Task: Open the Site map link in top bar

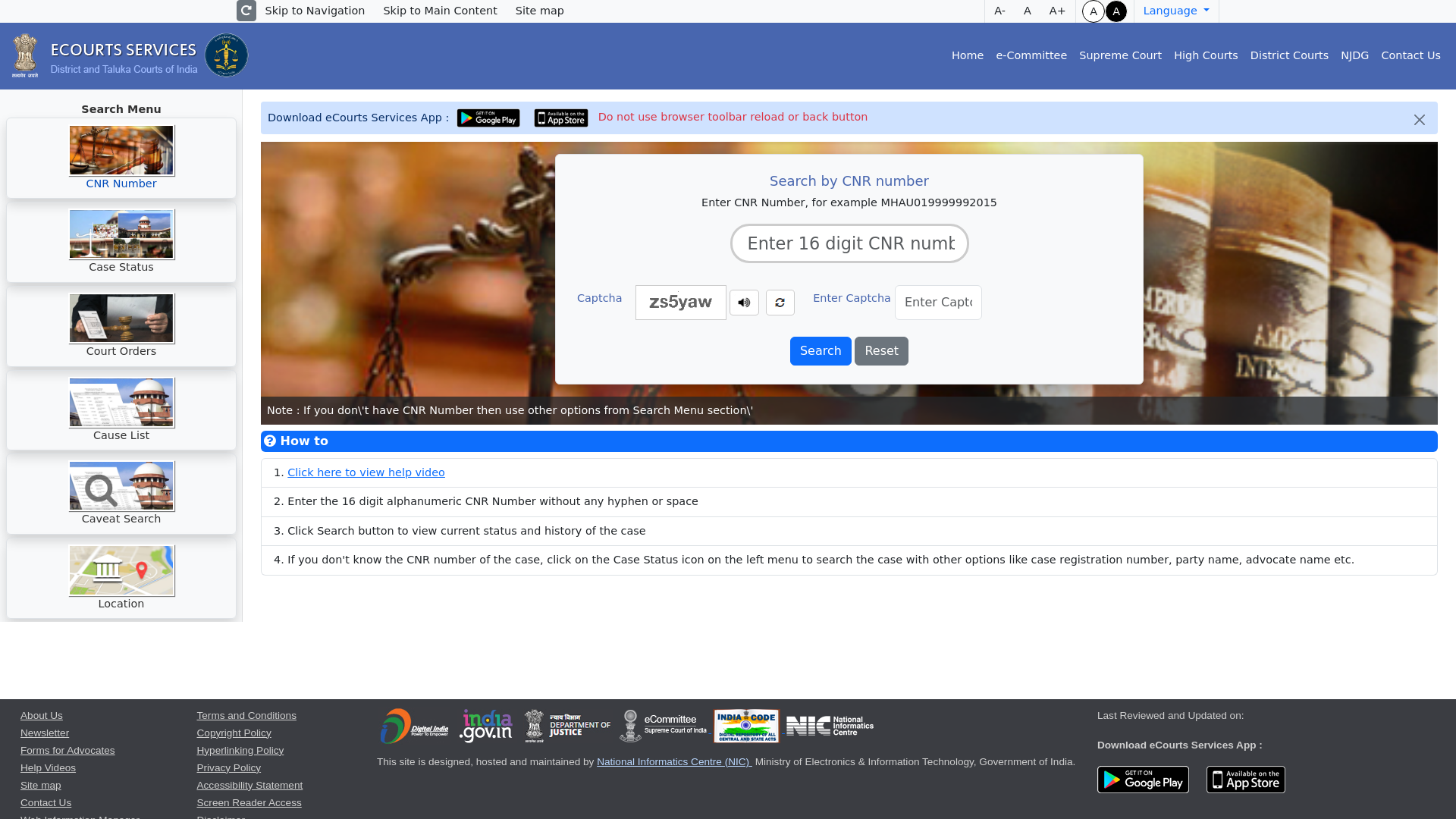Action: [x=539, y=11]
